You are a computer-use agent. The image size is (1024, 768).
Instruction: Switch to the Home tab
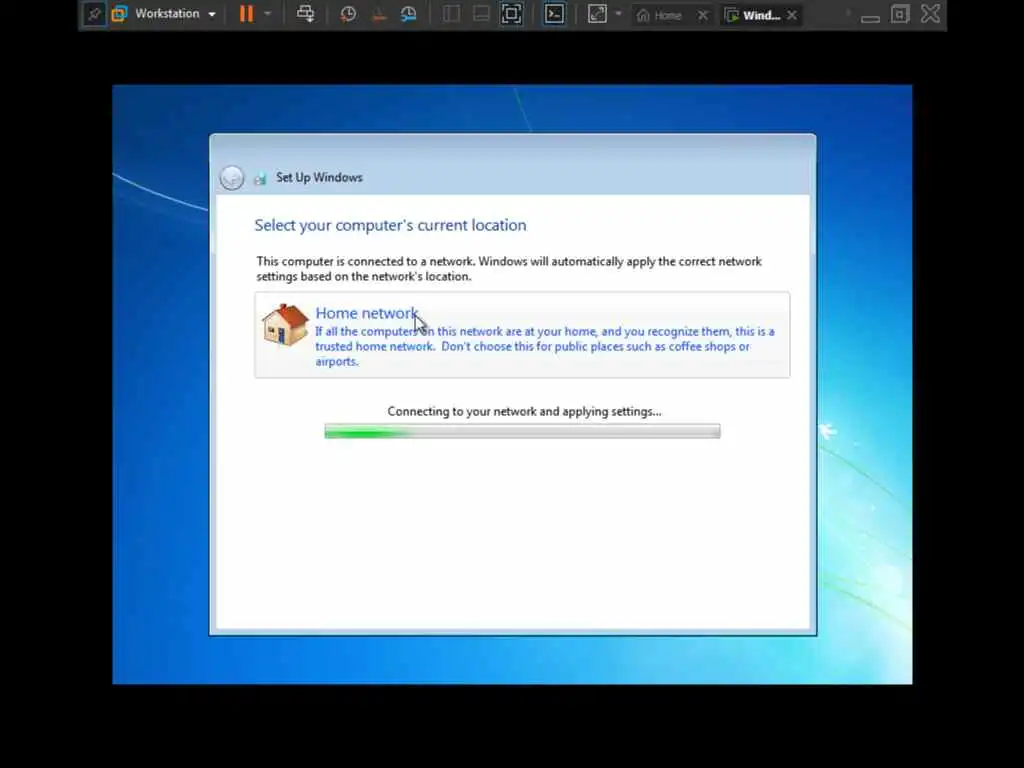[x=660, y=15]
